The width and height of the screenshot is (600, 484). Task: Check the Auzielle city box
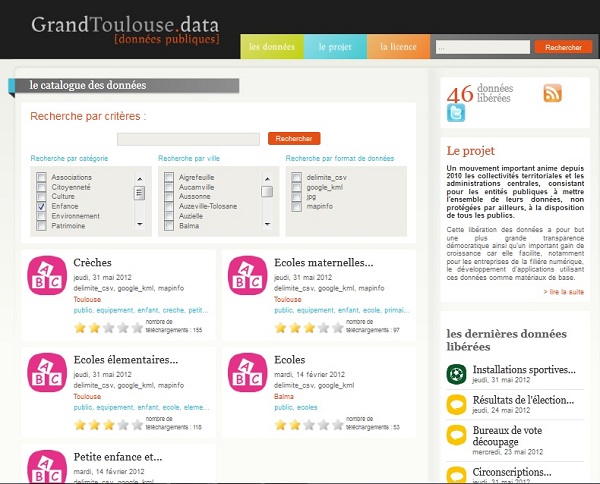(169, 216)
